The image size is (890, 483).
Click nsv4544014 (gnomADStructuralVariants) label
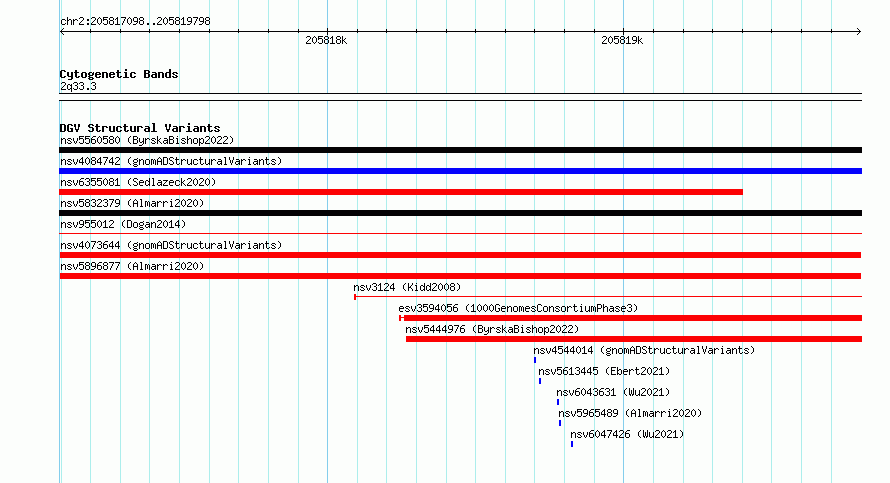click(x=644, y=350)
